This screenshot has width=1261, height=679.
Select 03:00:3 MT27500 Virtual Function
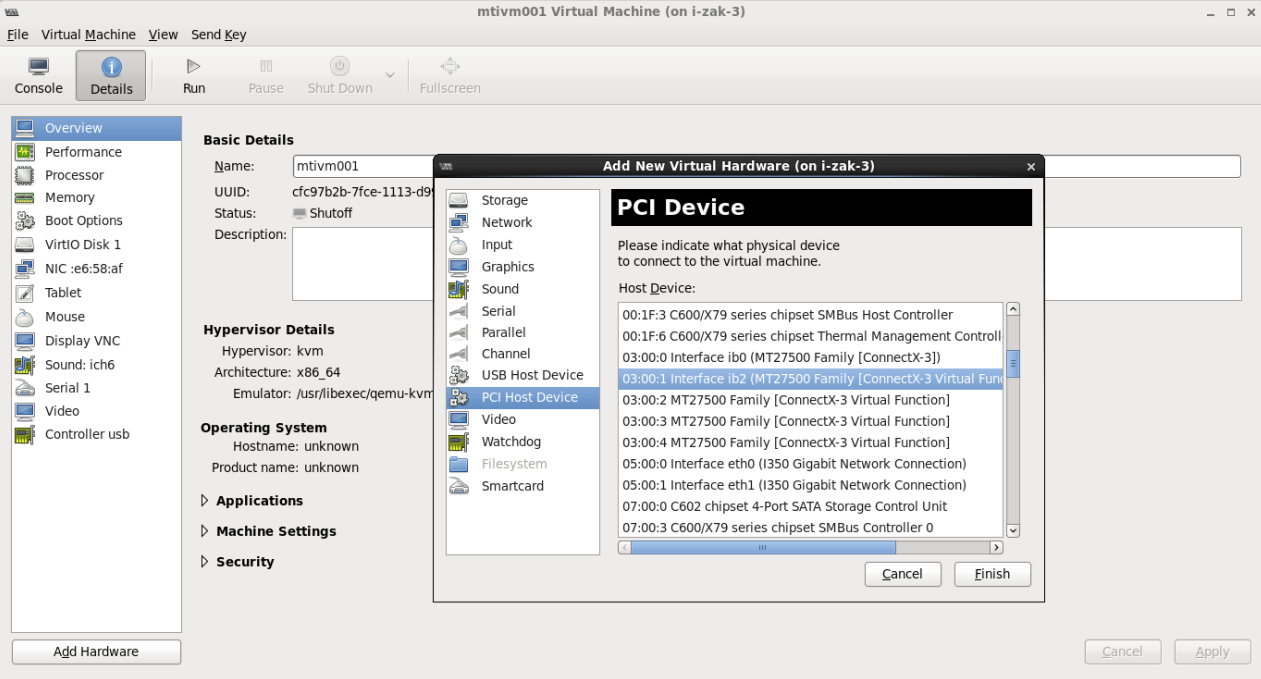(811, 421)
